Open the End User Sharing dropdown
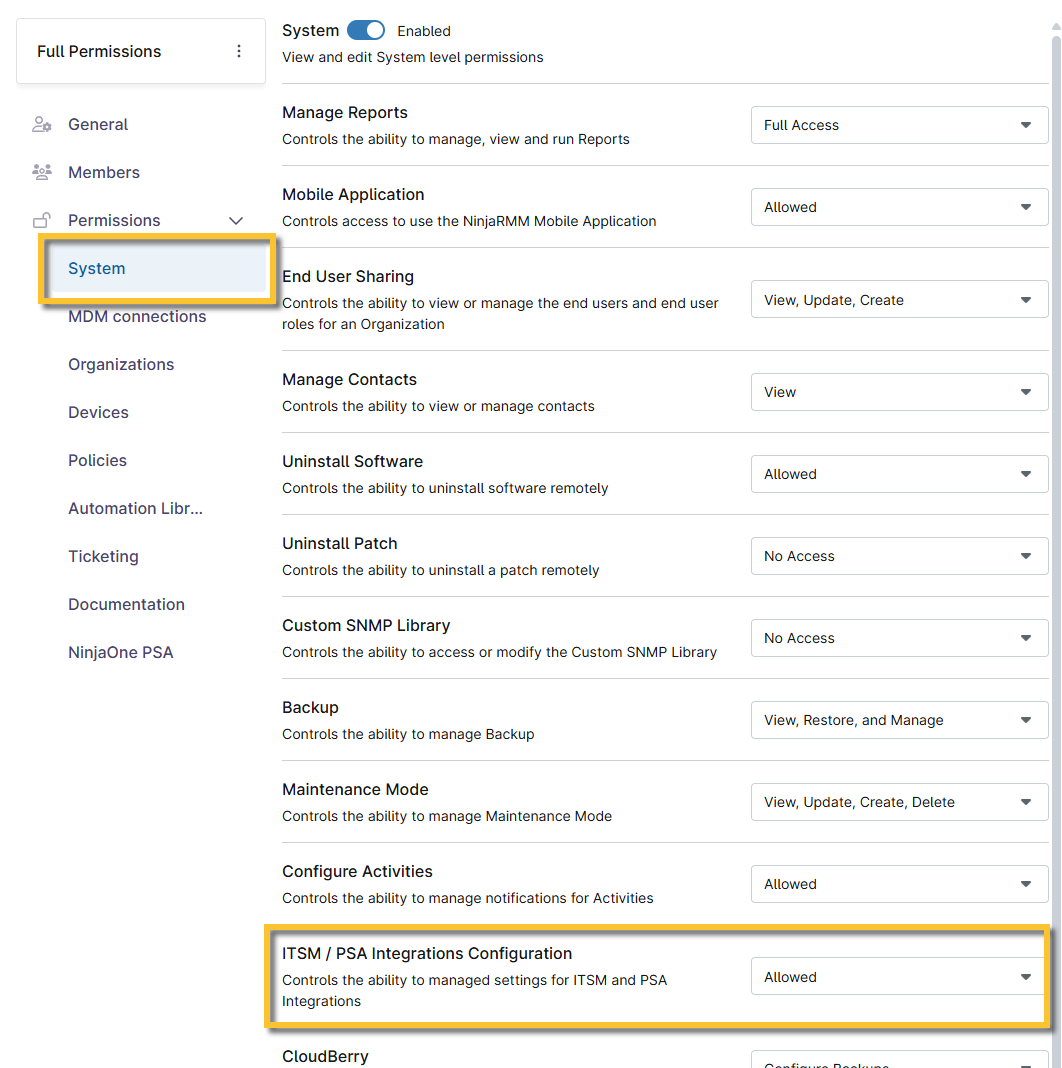The image size is (1062, 1068). pyautogui.click(x=899, y=300)
